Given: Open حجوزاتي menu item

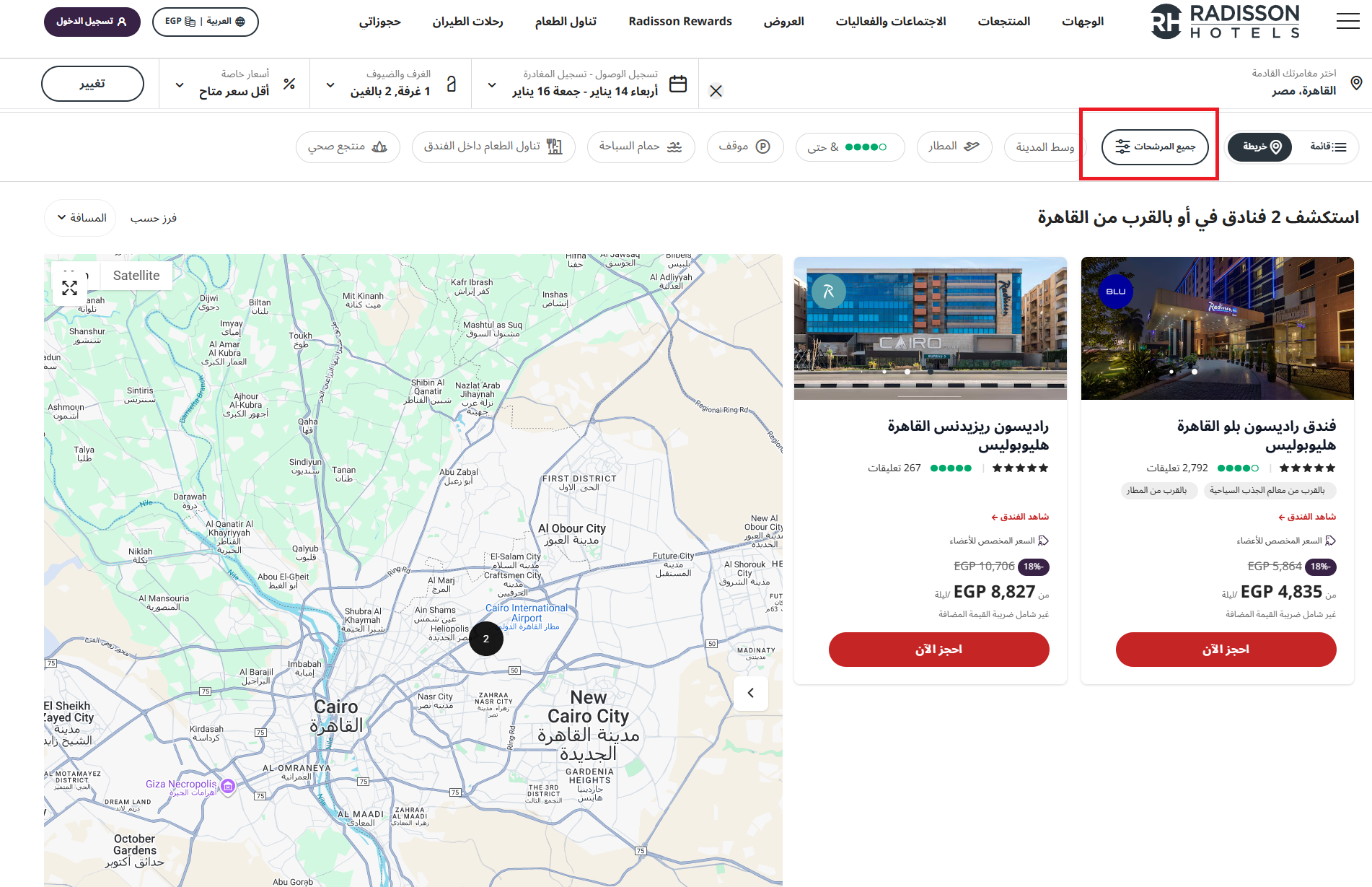Looking at the screenshot, I should click(379, 22).
